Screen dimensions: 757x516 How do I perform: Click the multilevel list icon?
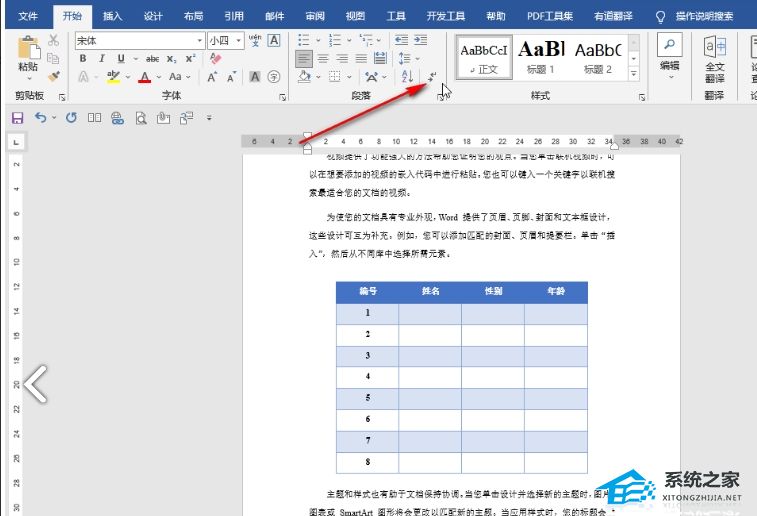pyautogui.click(x=366, y=40)
